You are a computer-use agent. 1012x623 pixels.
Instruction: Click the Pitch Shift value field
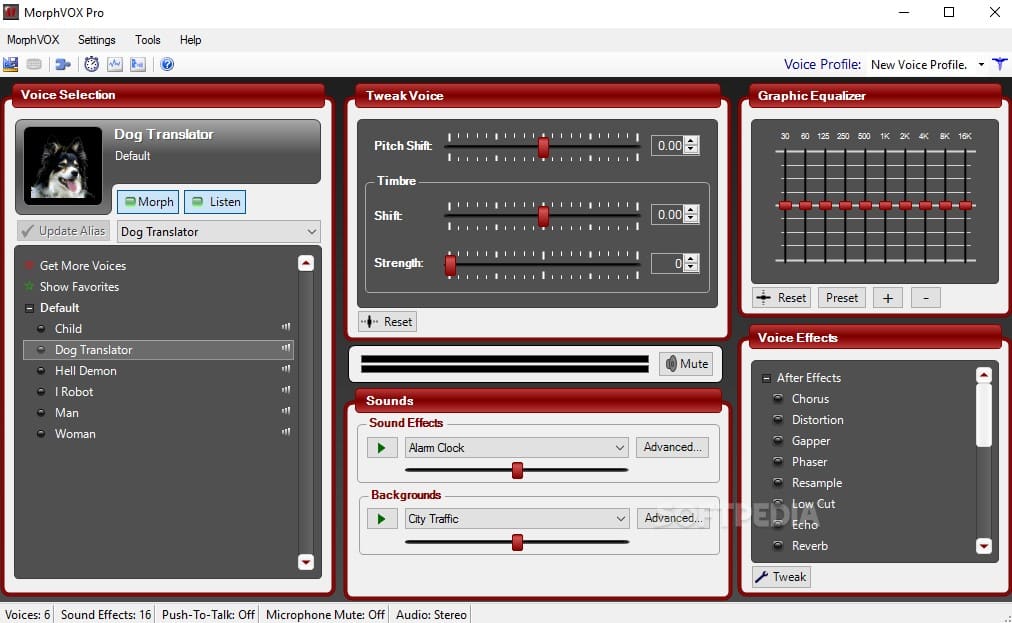point(668,145)
